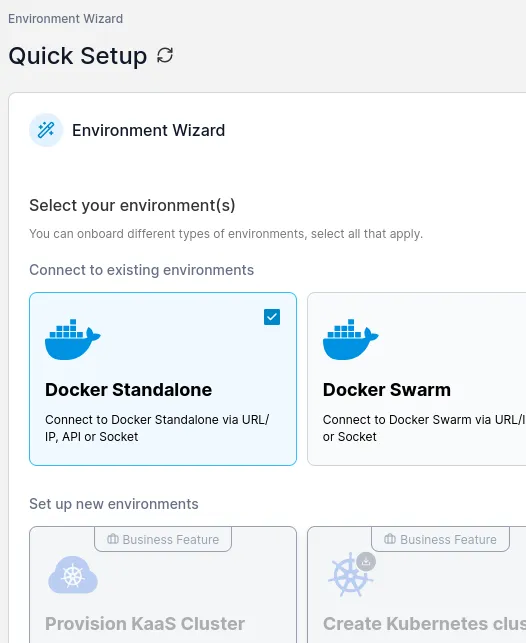Click the magic wand Environment Wizard icon

(46, 130)
